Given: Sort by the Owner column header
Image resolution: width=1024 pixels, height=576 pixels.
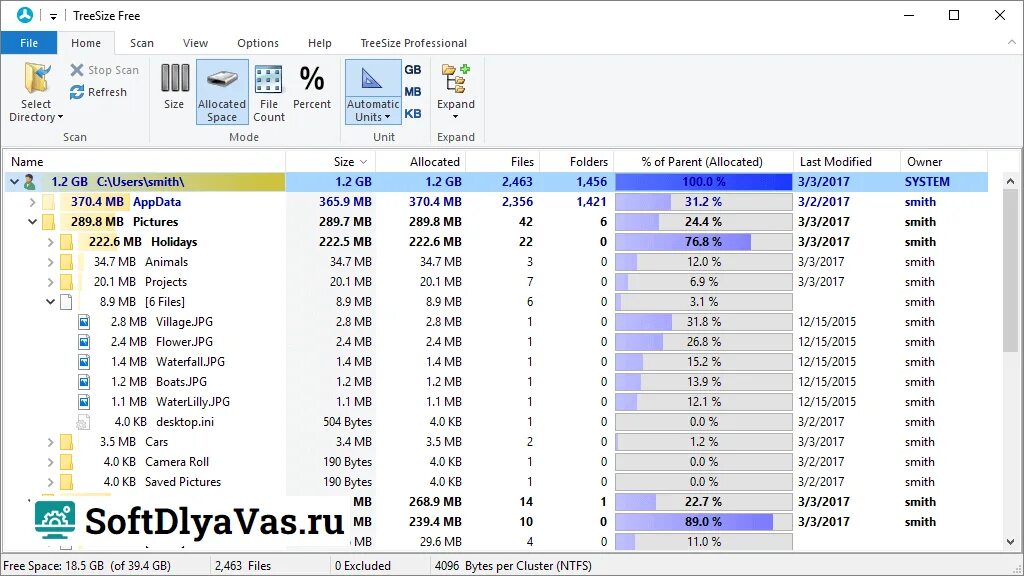Looking at the screenshot, I should (x=943, y=161).
